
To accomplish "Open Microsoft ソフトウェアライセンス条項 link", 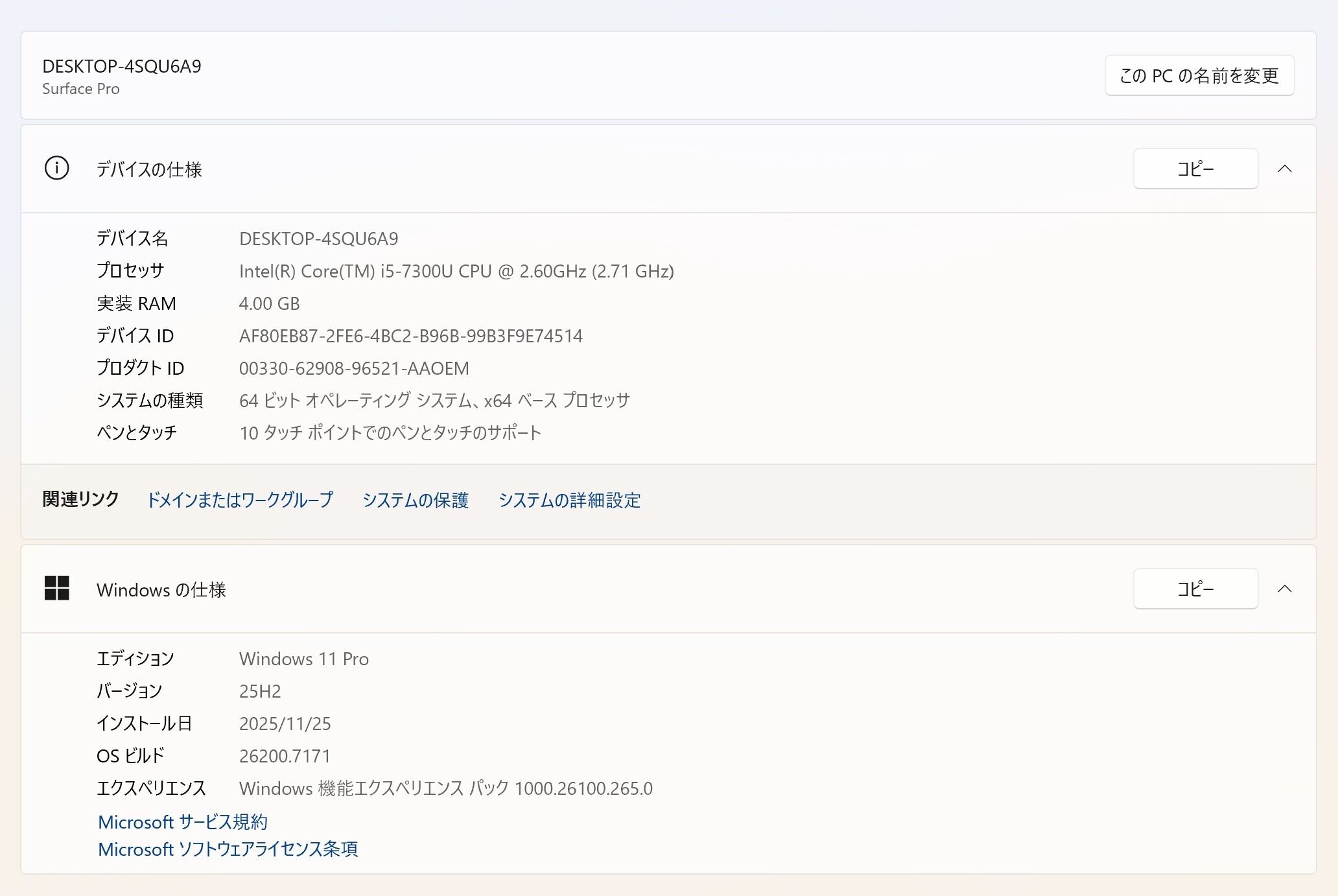I will [x=228, y=849].
